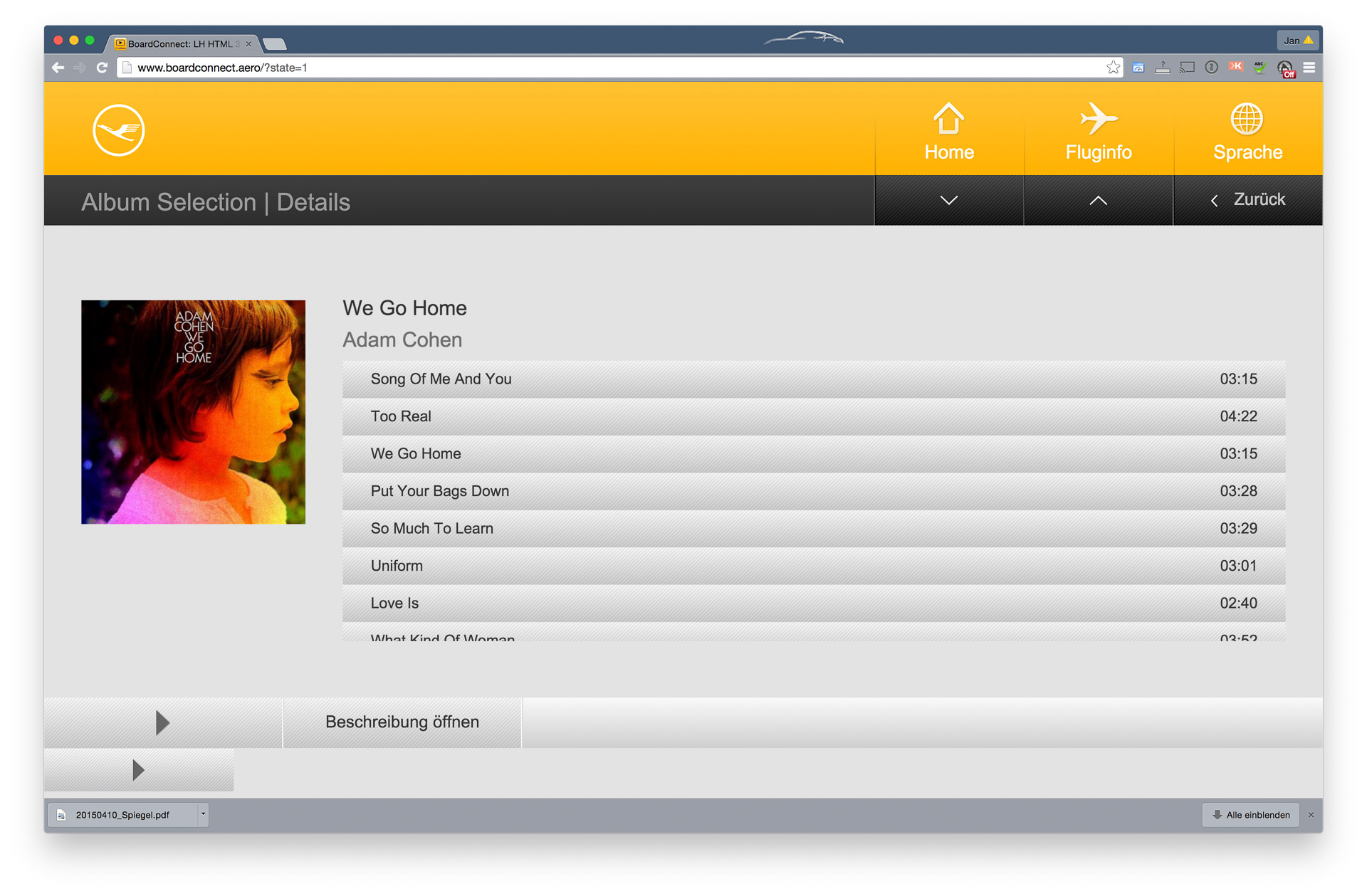The height and width of the screenshot is (896, 1367).
Task: Click the ABC spell-check extension icon
Action: click(x=1259, y=68)
